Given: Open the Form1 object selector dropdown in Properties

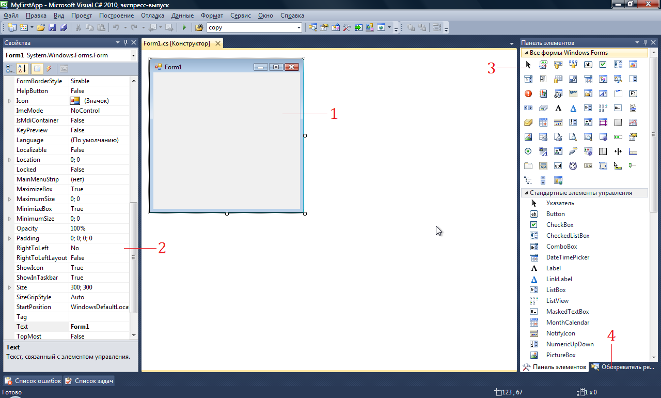Looking at the screenshot, I should (133, 55).
